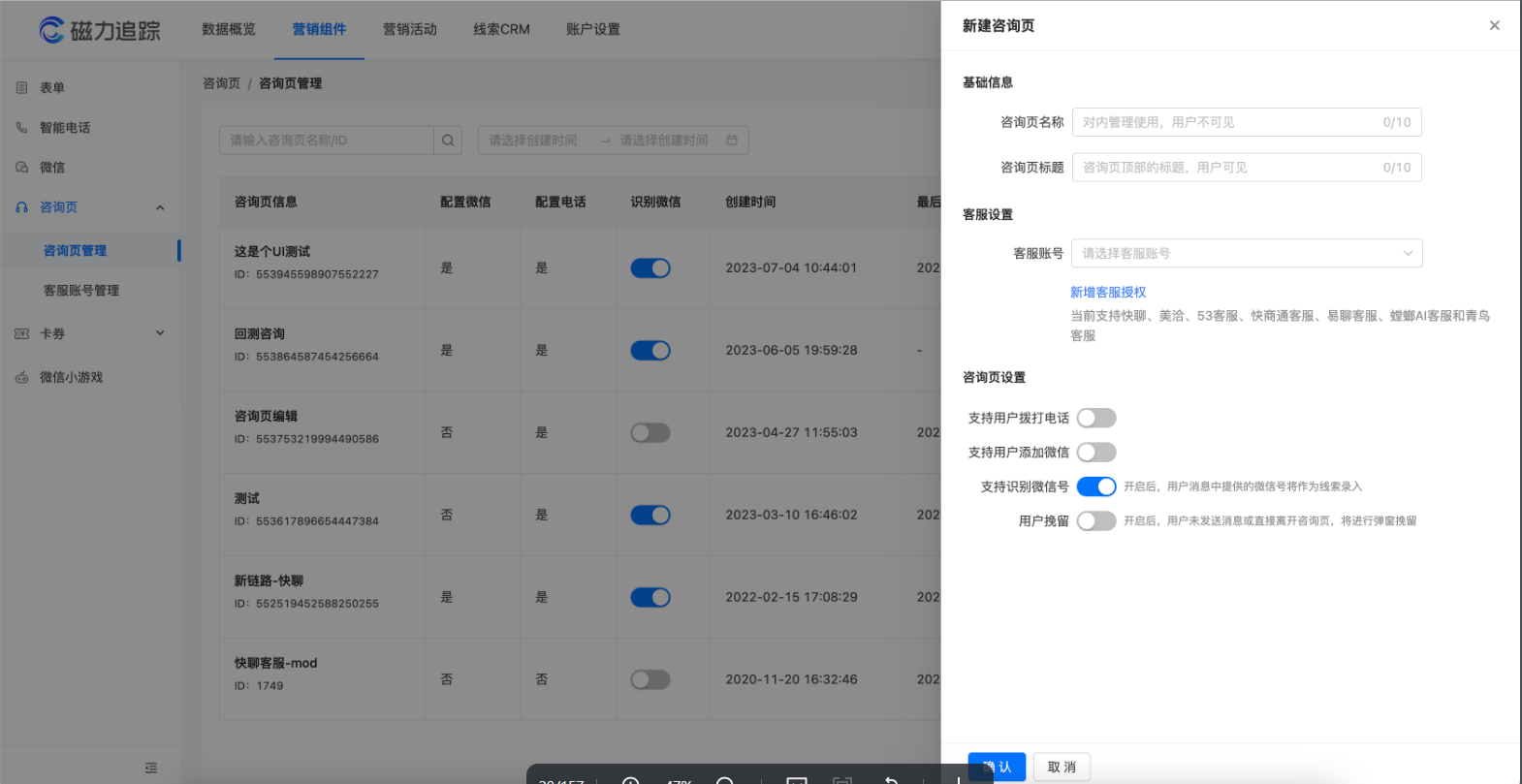Toggle 识别微信 for 新链路-快聊
The width and height of the screenshot is (1522, 784).
(650, 598)
